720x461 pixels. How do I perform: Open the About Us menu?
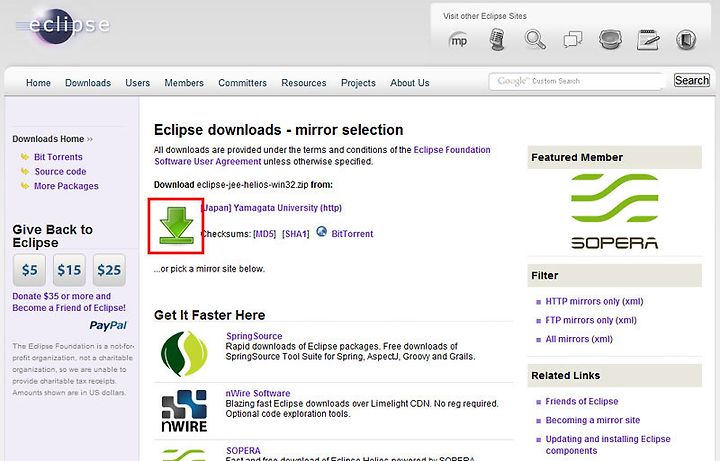click(x=410, y=83)
